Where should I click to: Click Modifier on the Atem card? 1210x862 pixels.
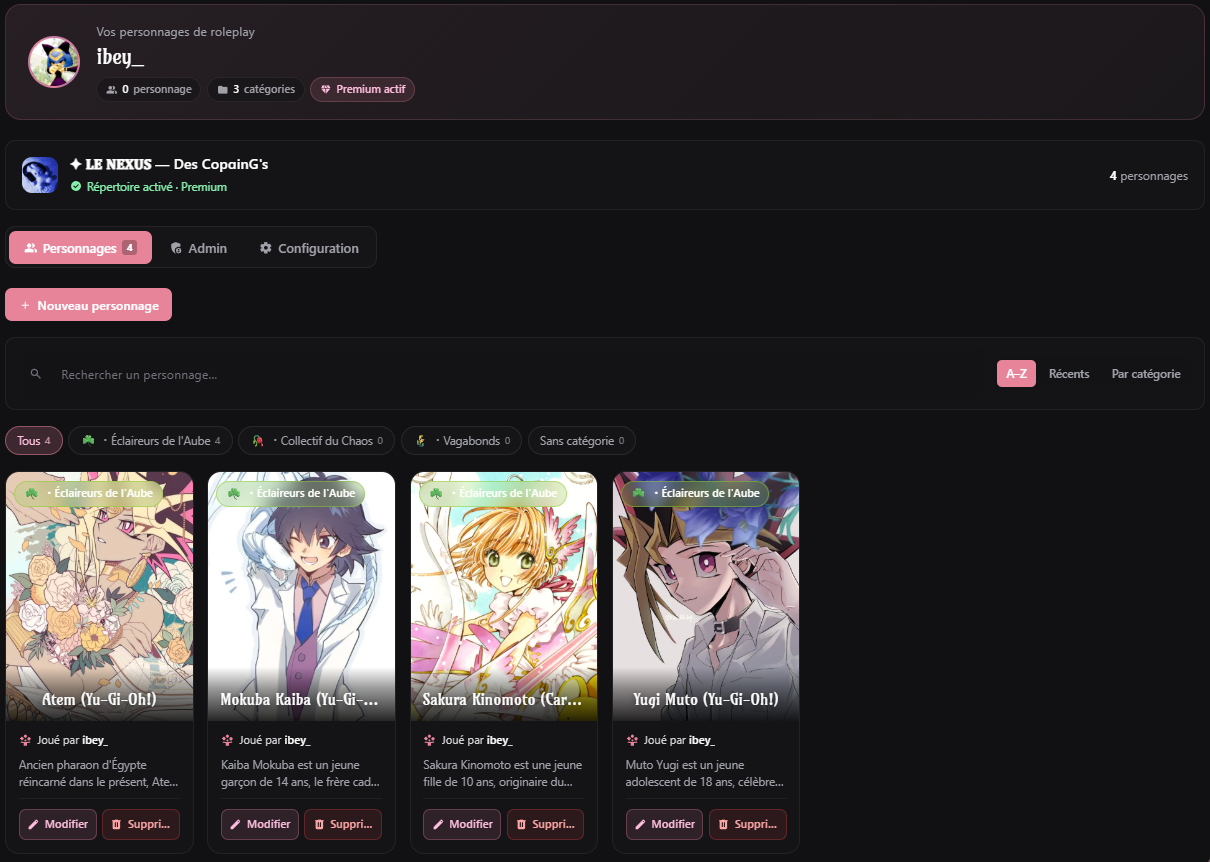(x=58, y=825)
